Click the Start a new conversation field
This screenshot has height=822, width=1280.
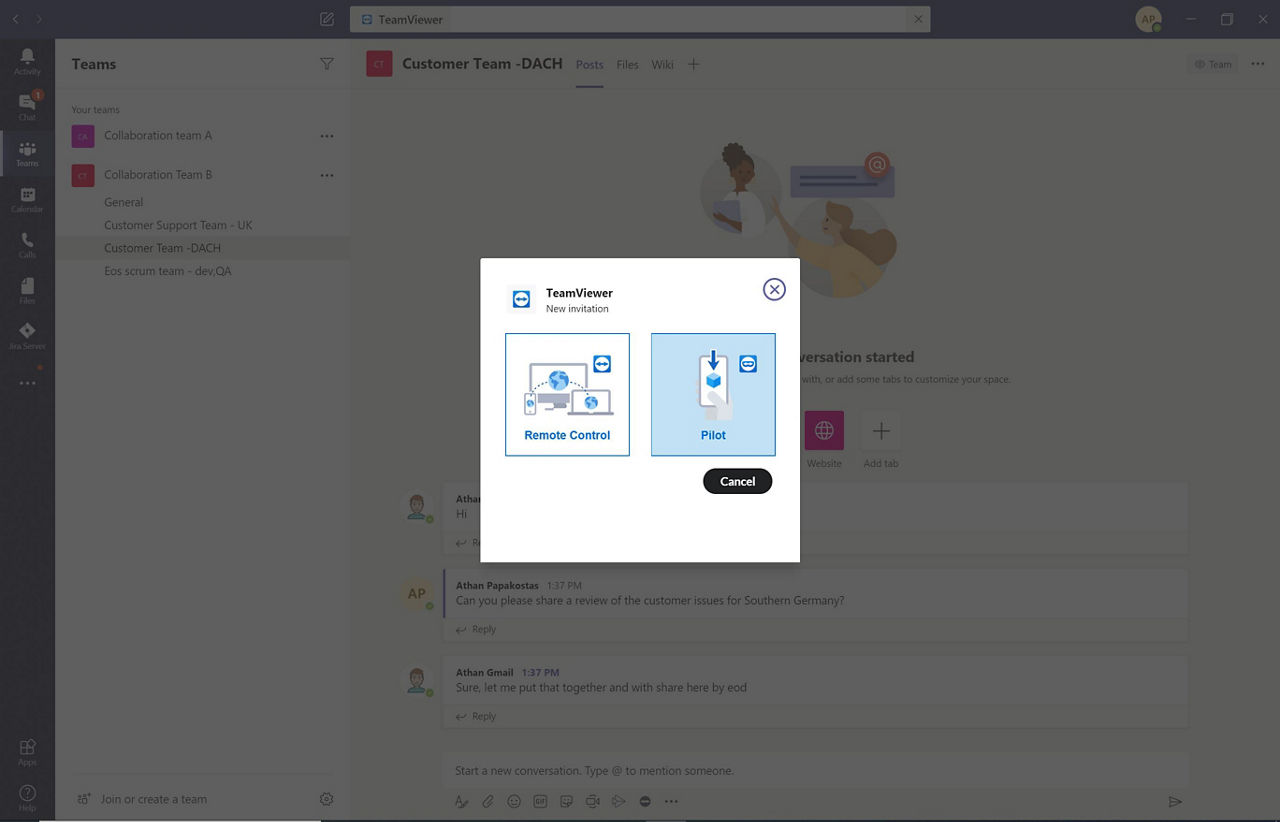coord(815,771)
